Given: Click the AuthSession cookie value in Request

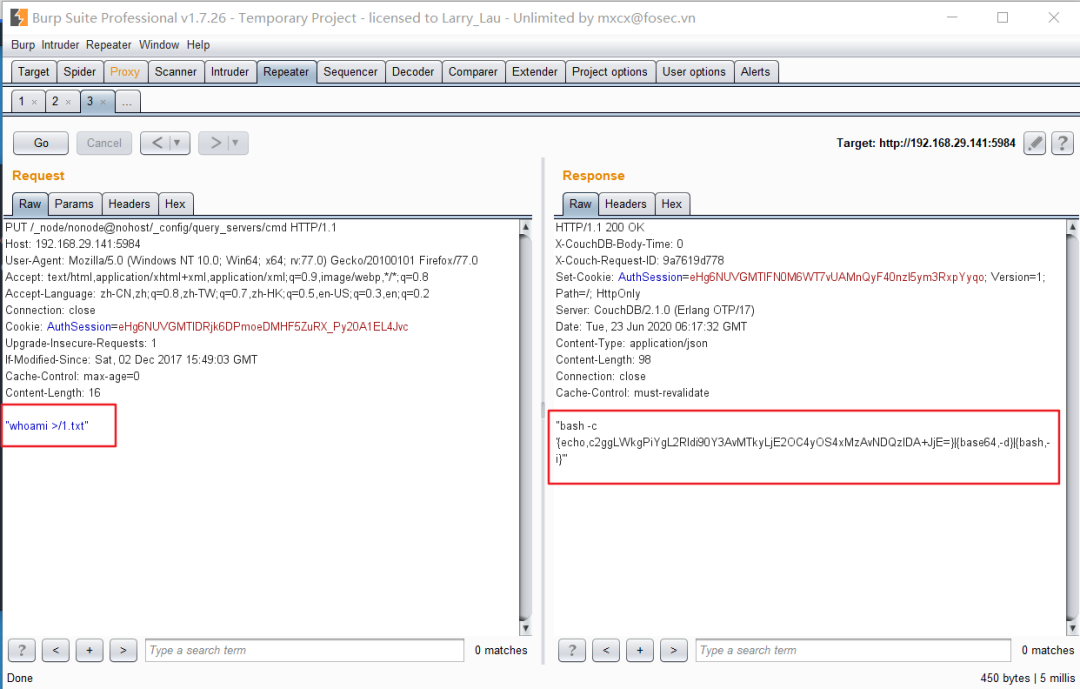Looking at the screenshot, I should pyautogui.click(x=263, y=327).
